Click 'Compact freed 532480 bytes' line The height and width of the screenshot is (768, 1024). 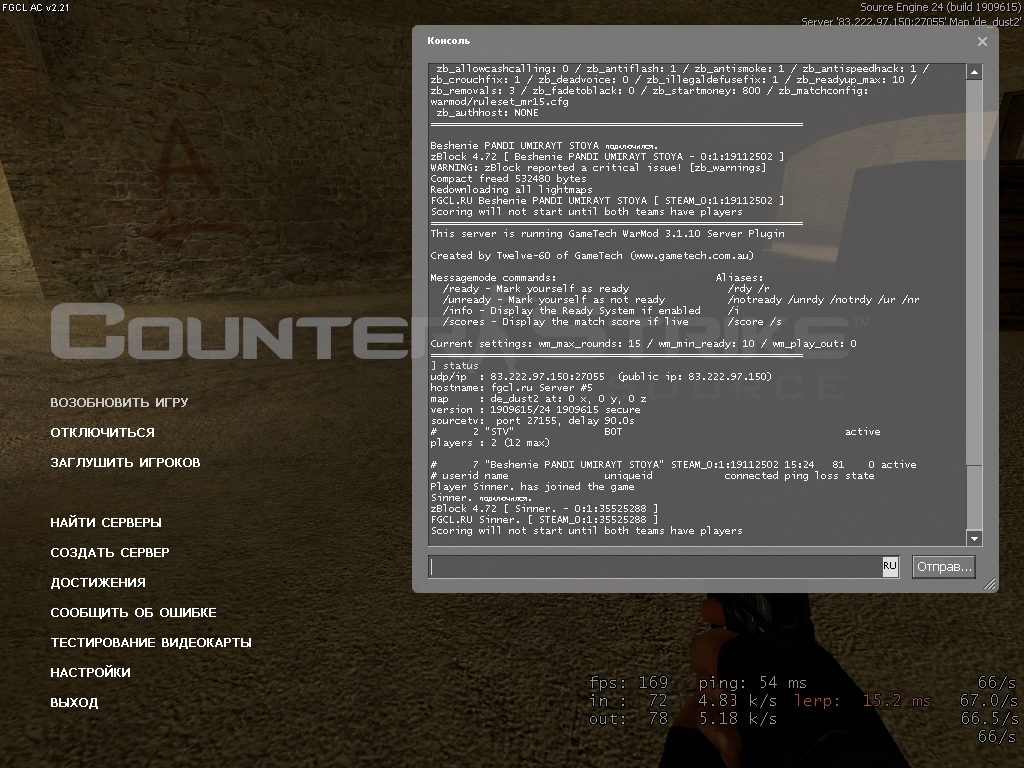coord(508,179)
